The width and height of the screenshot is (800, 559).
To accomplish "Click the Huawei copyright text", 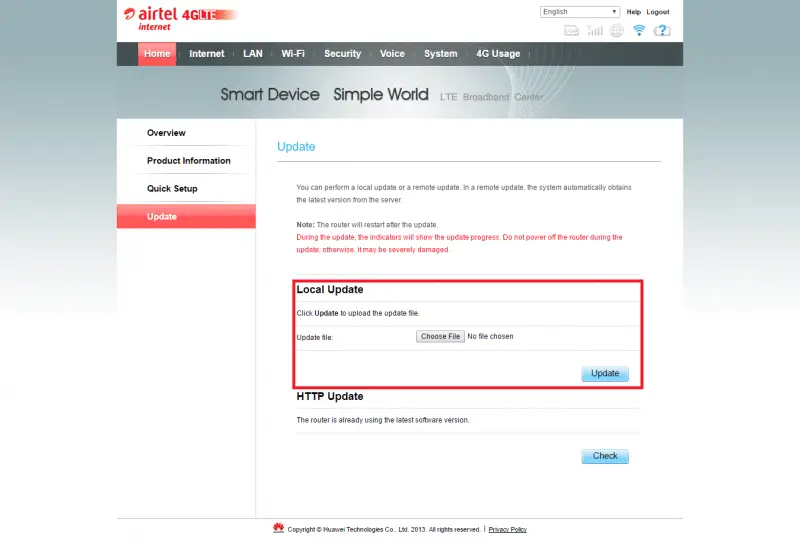I will coord(384,529).
